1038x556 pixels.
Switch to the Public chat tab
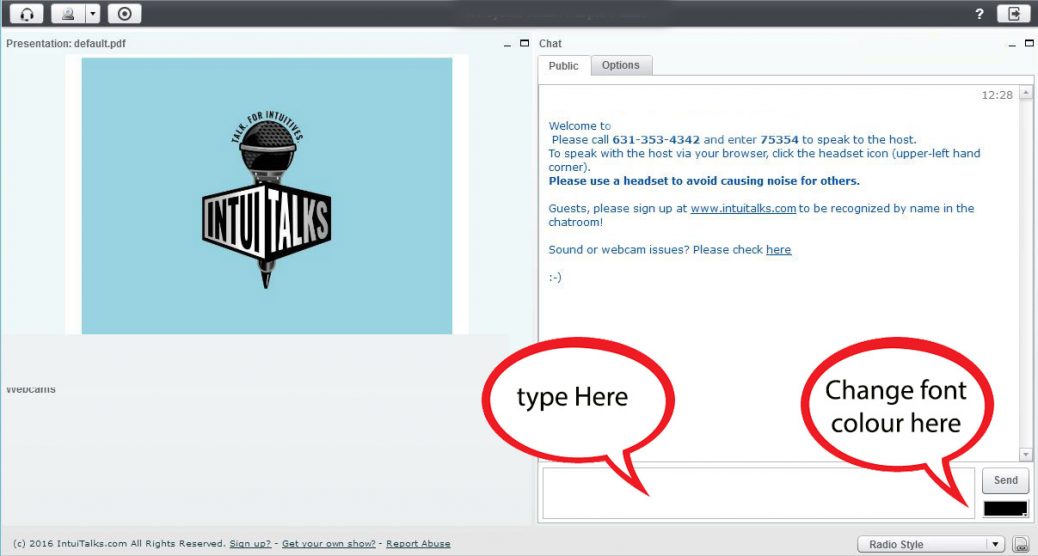coord(563,66)
